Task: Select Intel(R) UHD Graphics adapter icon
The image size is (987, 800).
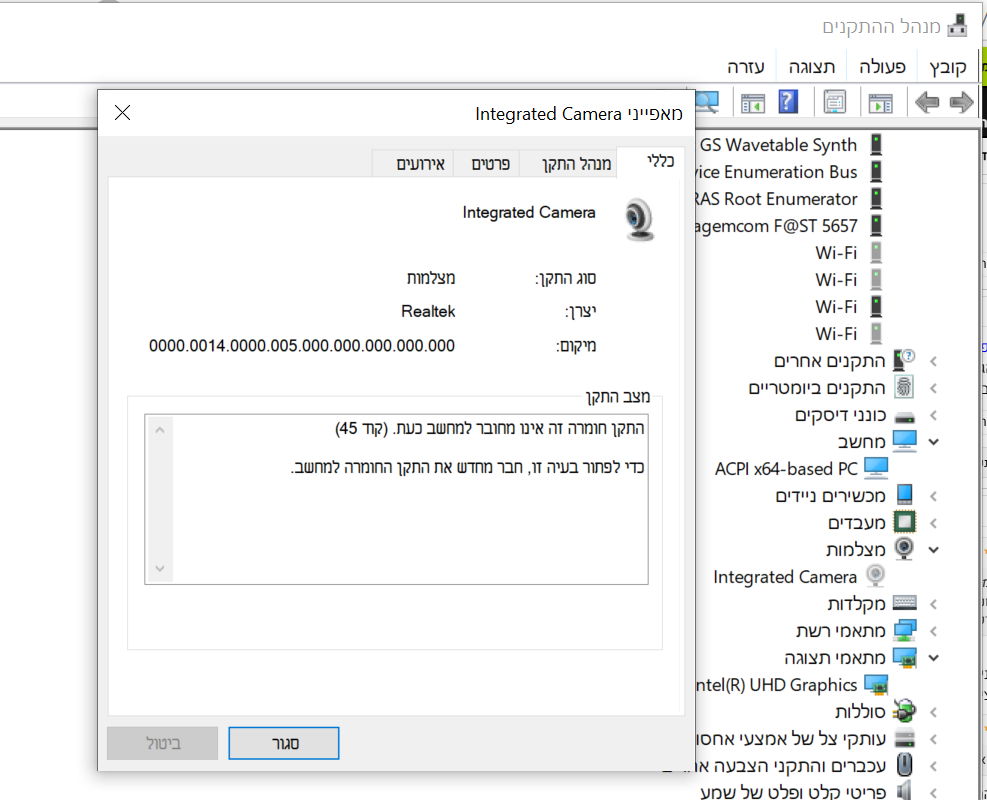Action: point(876,684)
